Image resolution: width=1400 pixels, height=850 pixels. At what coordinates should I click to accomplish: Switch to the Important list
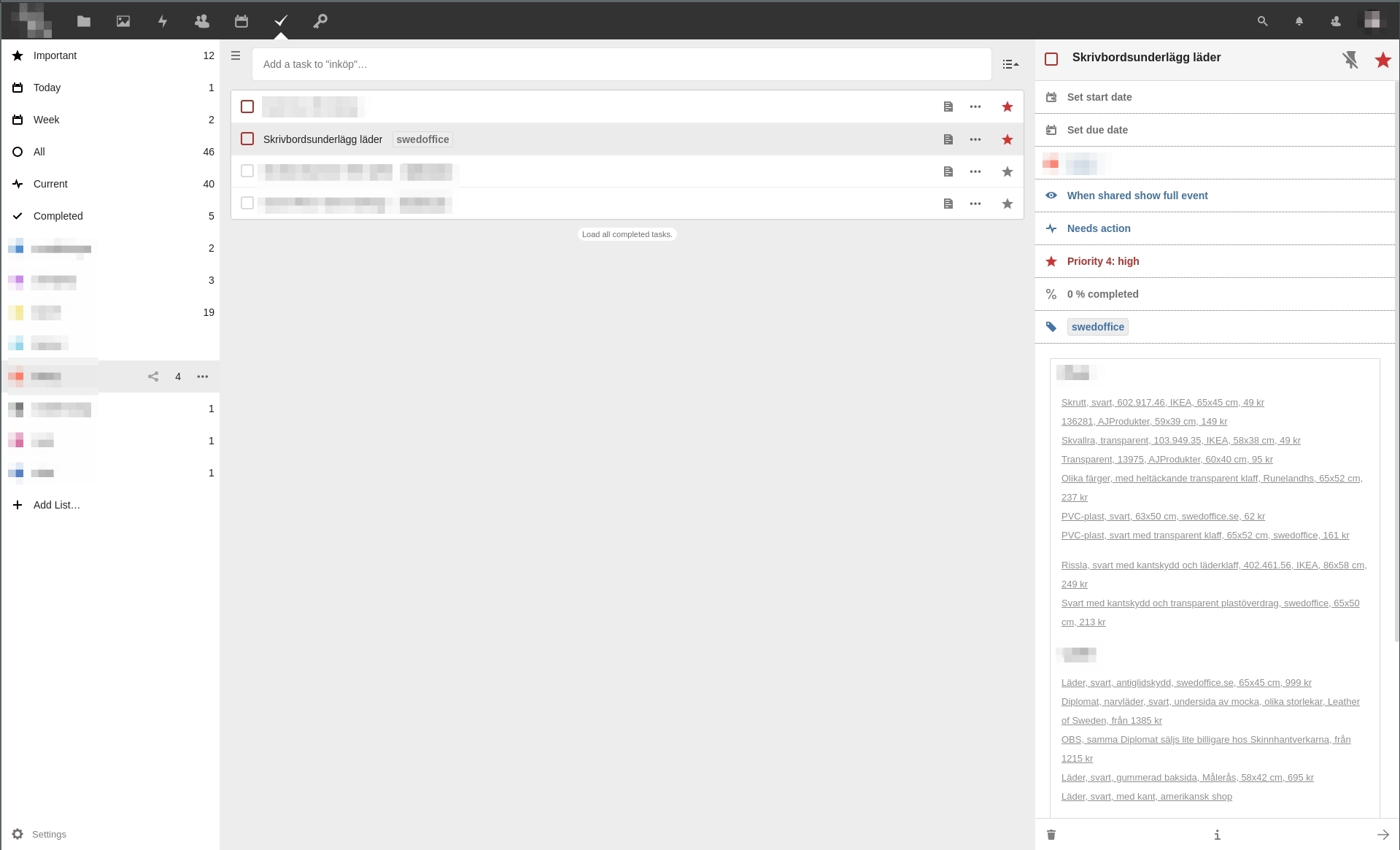[55, 55]
